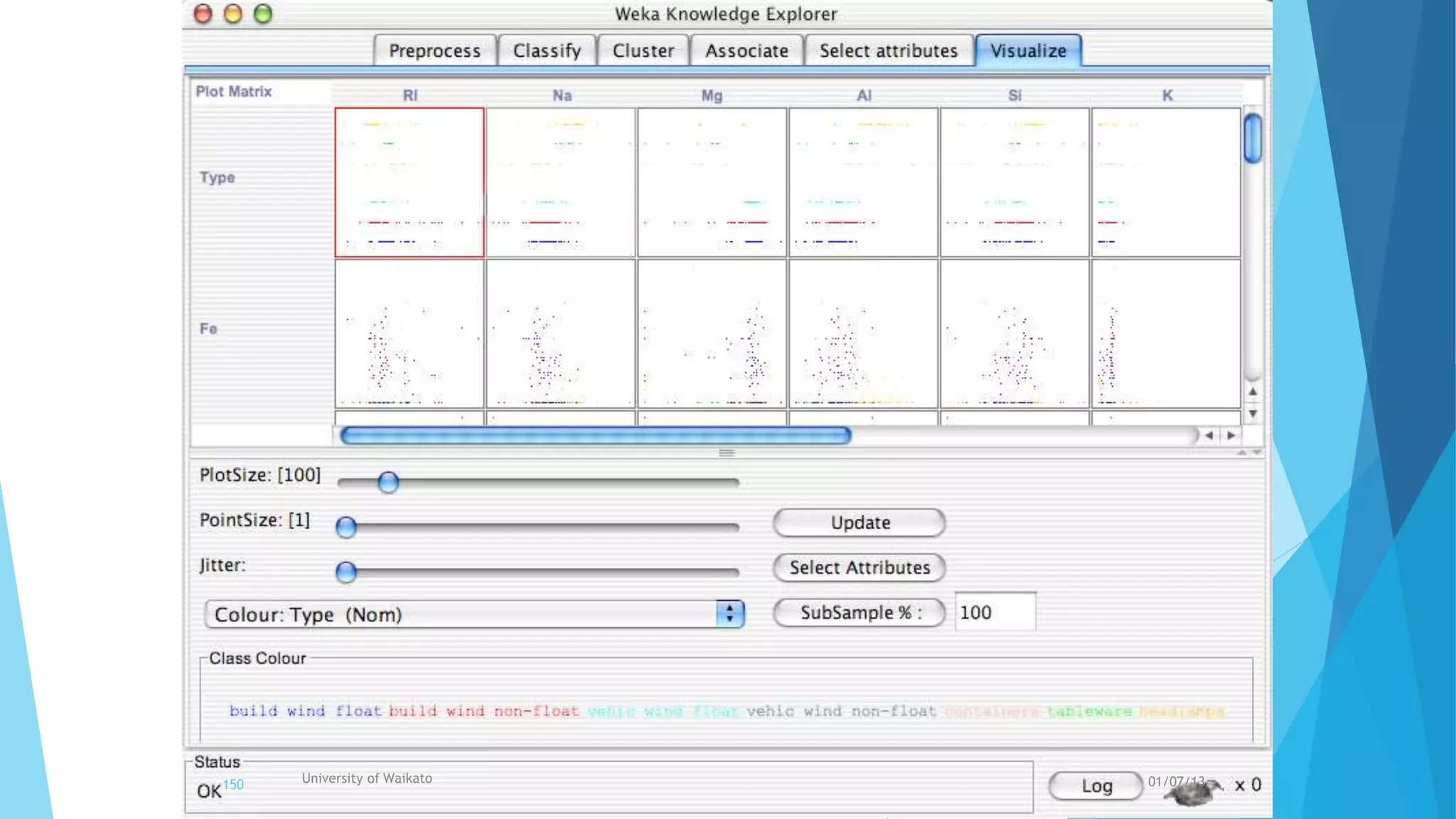
Task: Open the Log button
Action: [x=1096, y=786]
